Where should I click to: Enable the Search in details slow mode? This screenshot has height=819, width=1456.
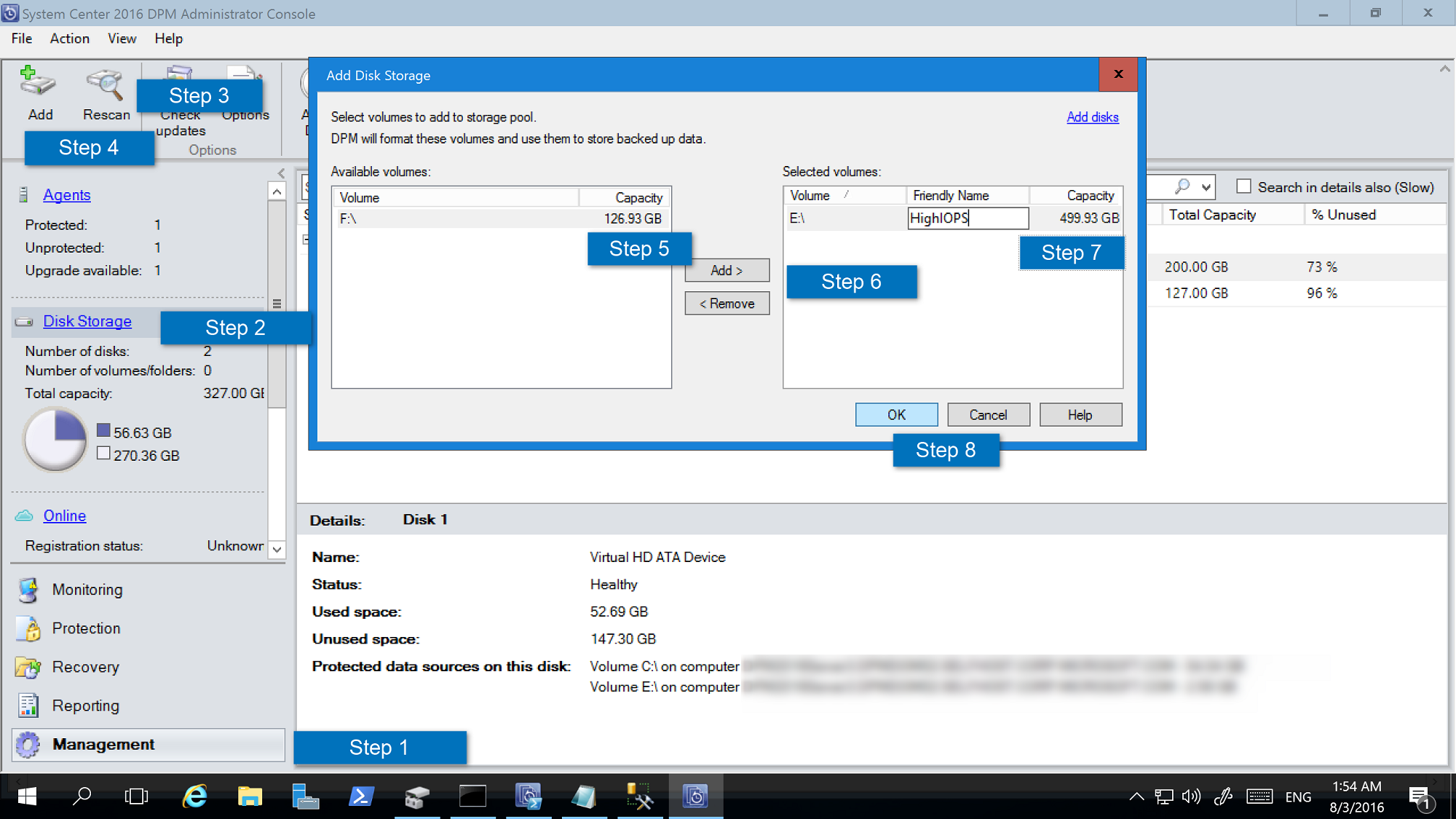(1241, 188)
